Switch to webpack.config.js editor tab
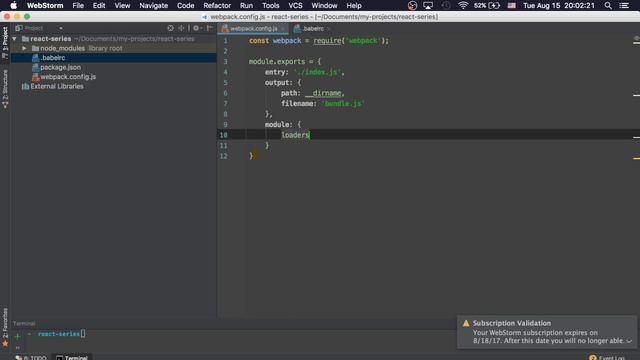Viewport: 640px width, 360px height. tap(253, 29)
